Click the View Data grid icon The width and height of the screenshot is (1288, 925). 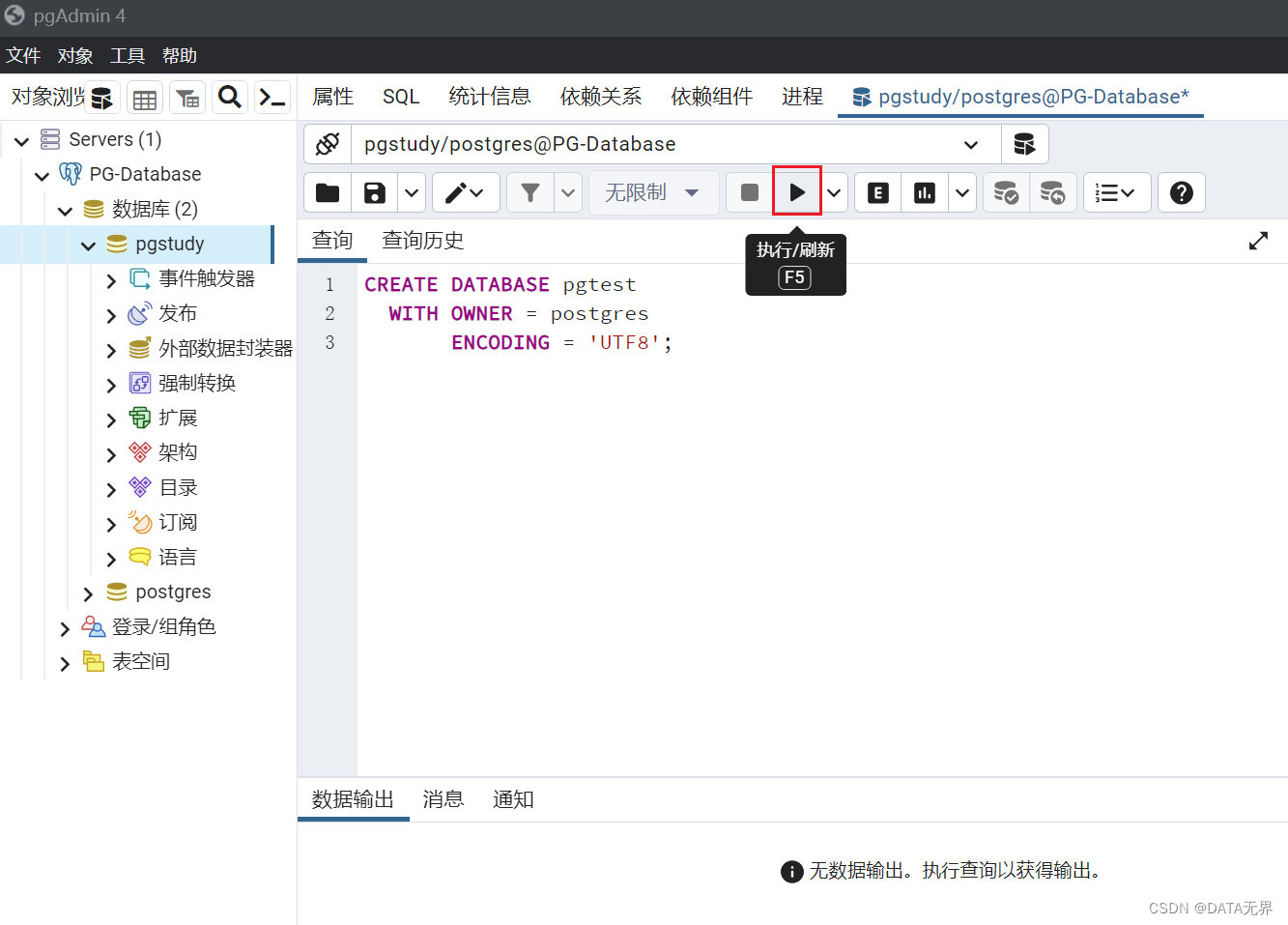pyautogui.click(x=144, y=98)
